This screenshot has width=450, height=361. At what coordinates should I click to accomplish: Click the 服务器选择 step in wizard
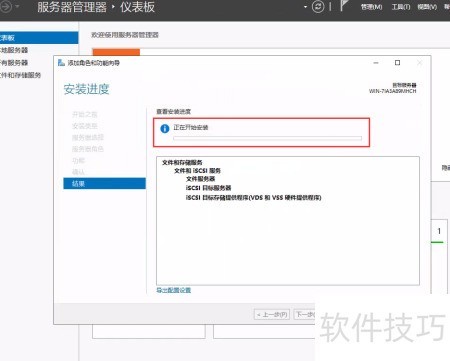pos(88,137)
